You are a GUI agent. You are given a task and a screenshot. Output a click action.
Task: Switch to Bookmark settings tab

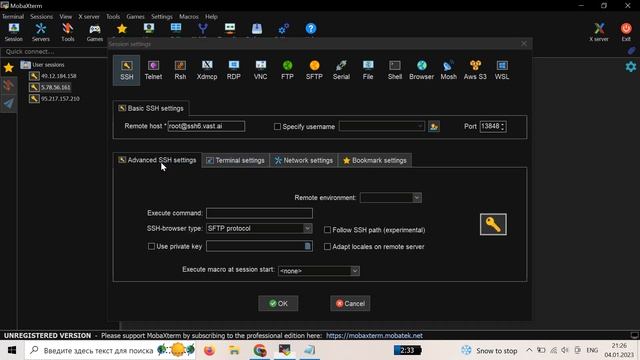[x=375, y=160]
